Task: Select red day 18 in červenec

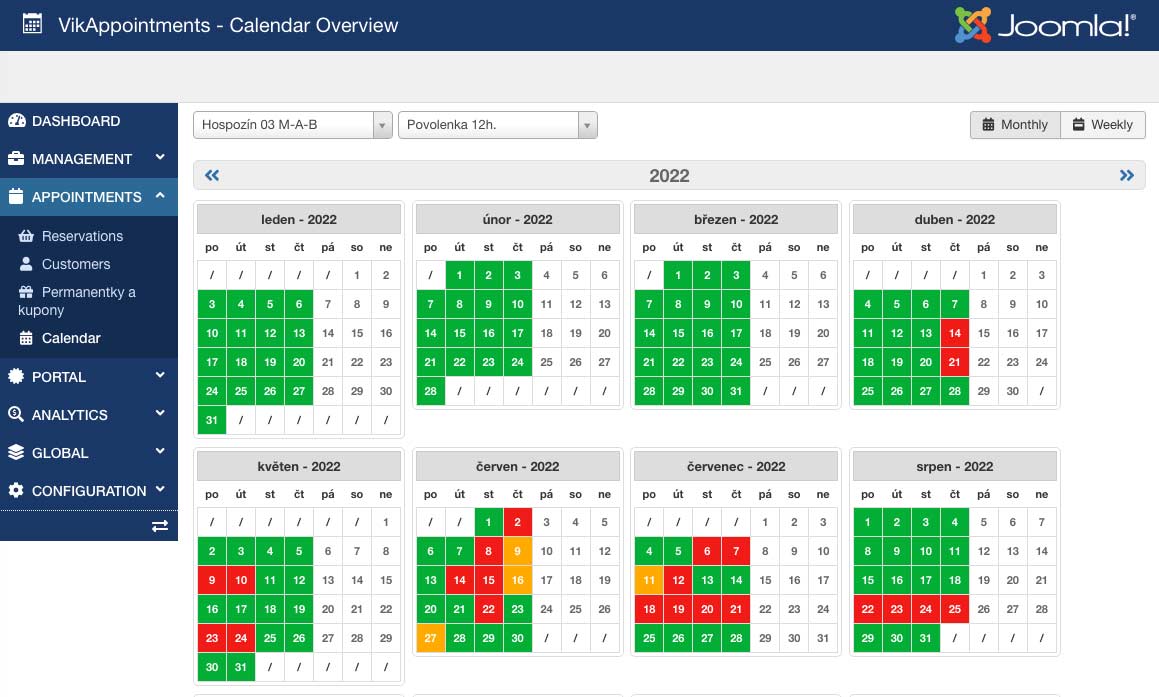Action: click(649, 609)
